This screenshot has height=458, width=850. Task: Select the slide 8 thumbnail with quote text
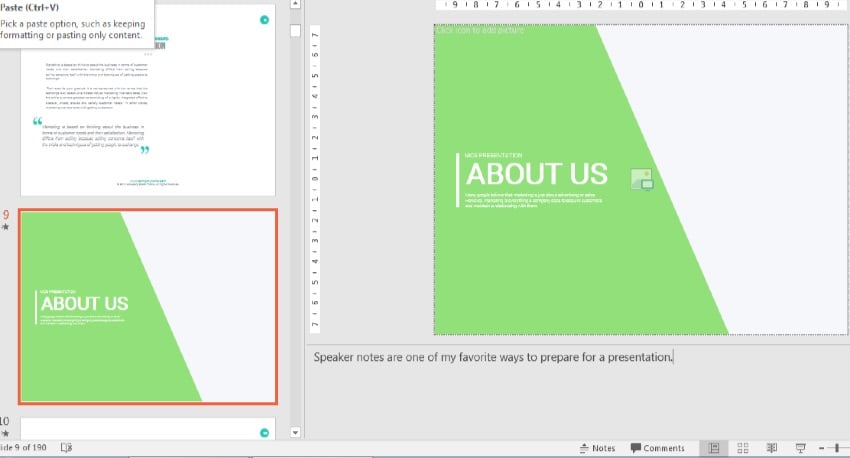[x=148, y=100]
